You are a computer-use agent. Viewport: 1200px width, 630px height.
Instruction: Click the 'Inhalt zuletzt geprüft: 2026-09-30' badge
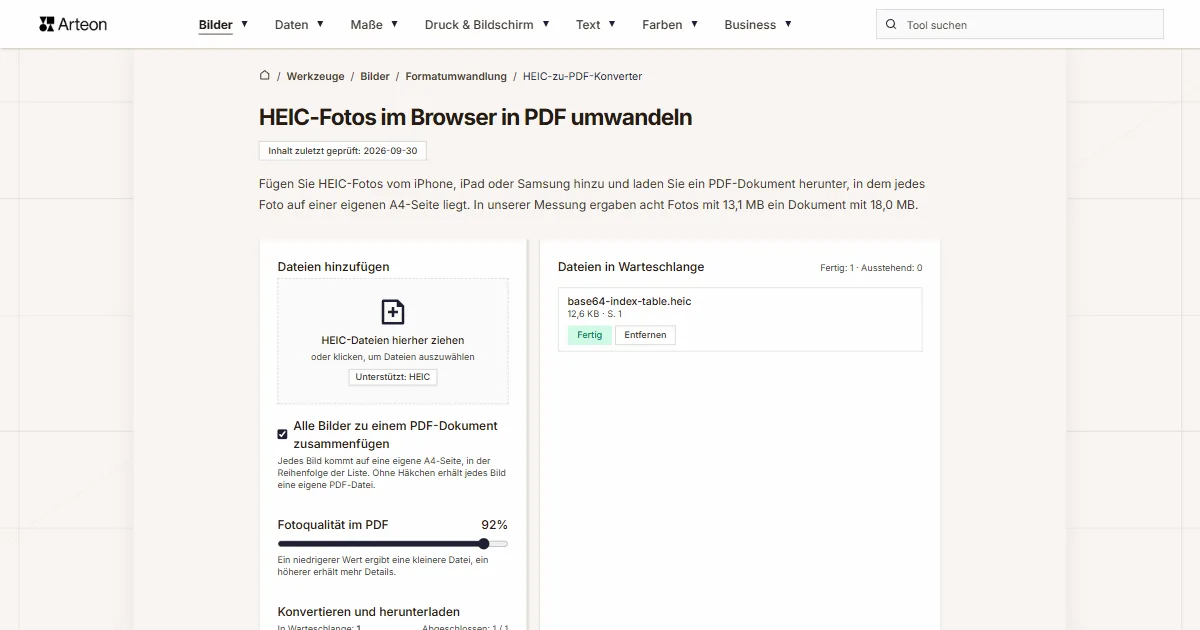coord(343,151)
